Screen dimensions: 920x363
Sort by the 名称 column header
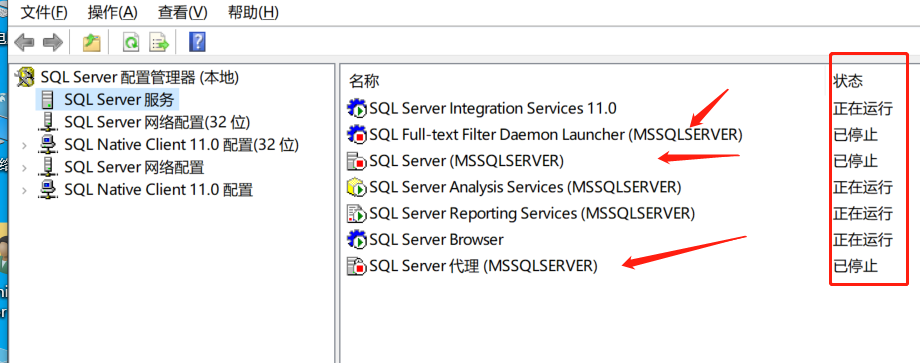point(364,80)
